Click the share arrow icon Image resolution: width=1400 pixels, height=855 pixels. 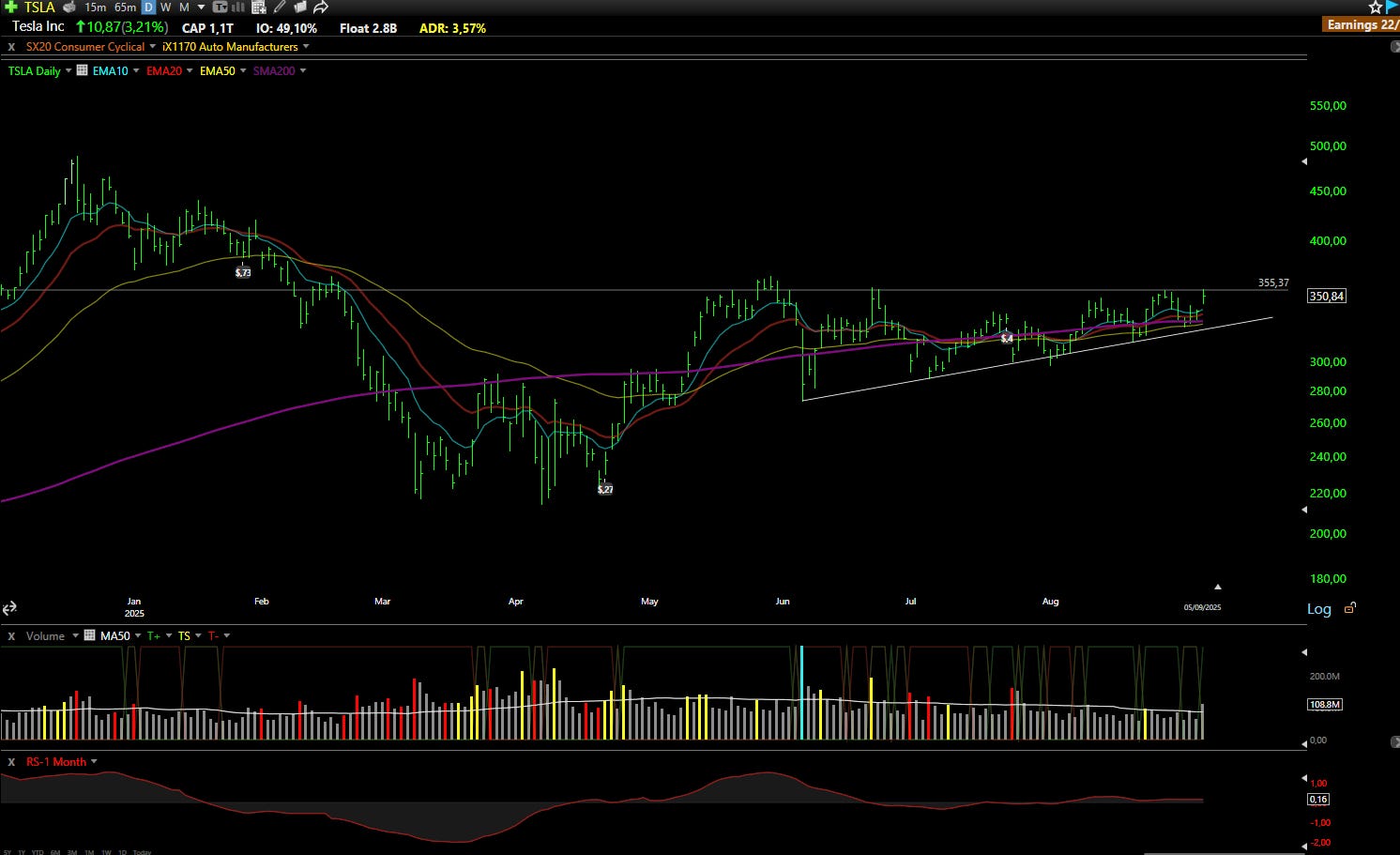321,7
